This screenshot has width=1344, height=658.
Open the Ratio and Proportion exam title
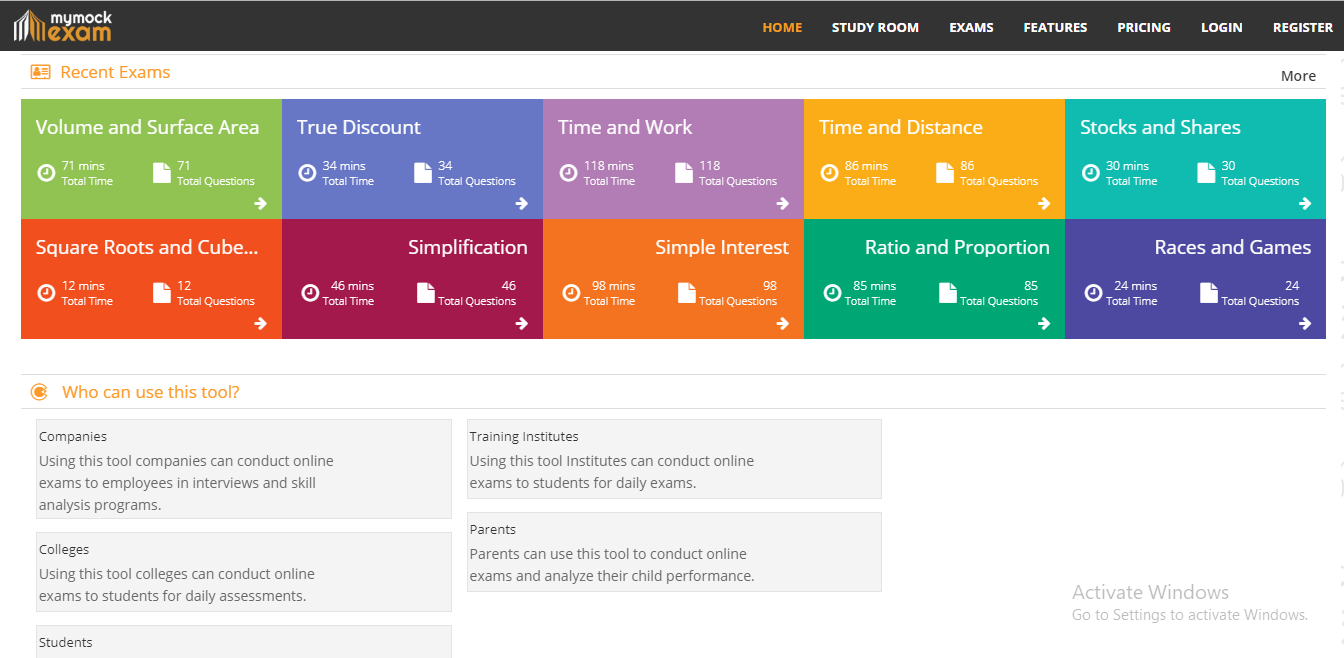(957, 248)
